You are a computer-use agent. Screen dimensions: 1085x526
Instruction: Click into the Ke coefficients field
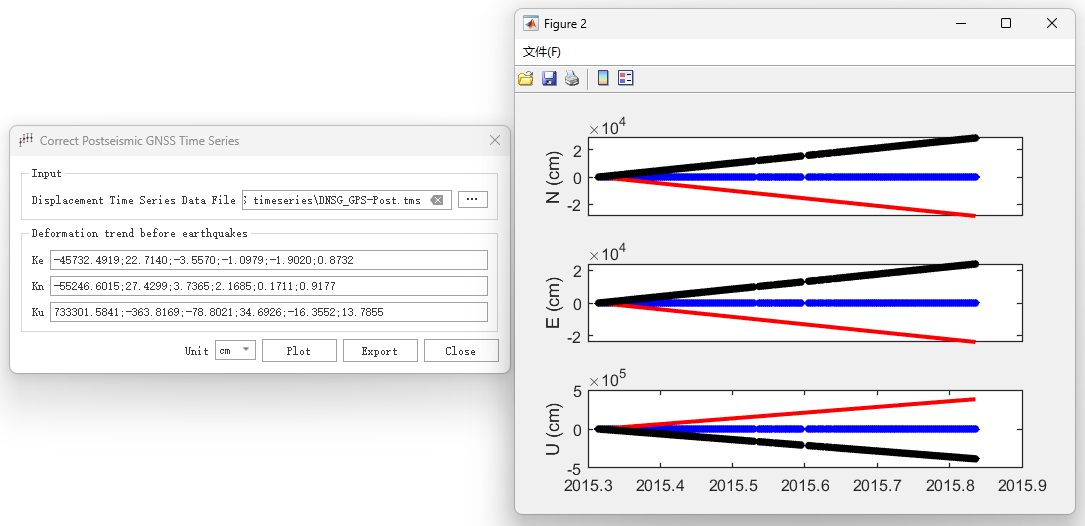click(268, 260)
